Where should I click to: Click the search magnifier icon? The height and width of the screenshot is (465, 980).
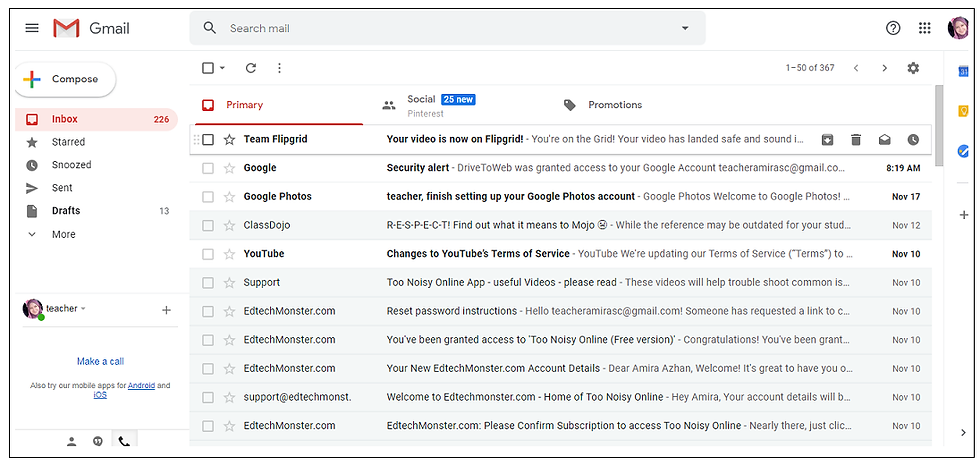coord(210,28)
